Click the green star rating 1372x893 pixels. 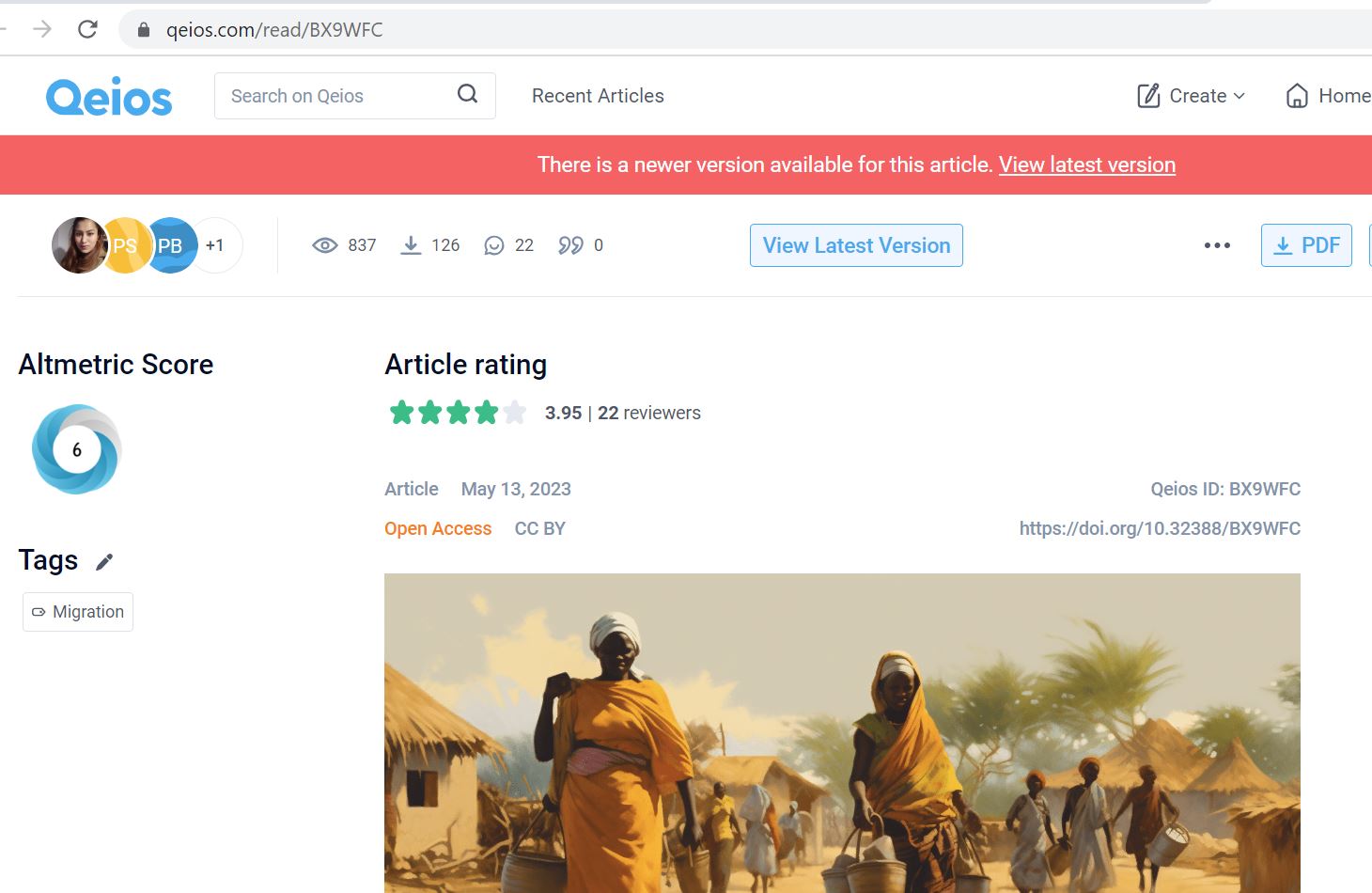[458, 413]
